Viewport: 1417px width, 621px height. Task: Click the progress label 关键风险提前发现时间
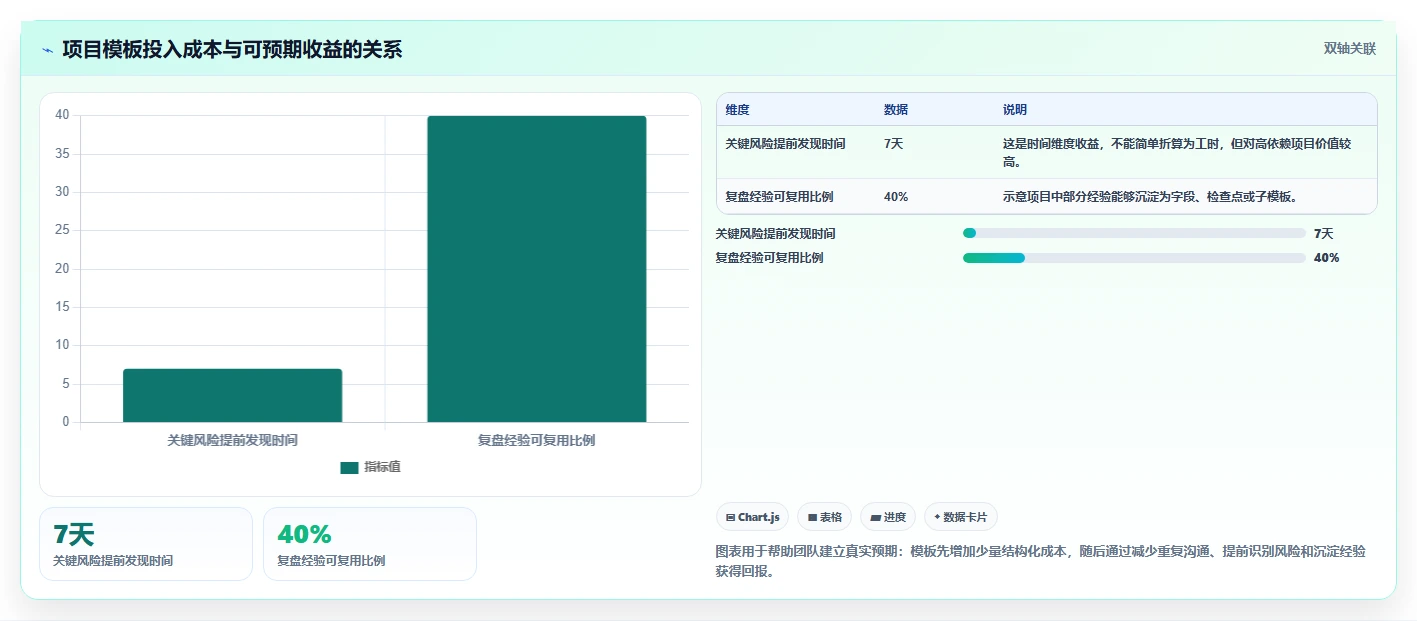click(x=776, y=234)
